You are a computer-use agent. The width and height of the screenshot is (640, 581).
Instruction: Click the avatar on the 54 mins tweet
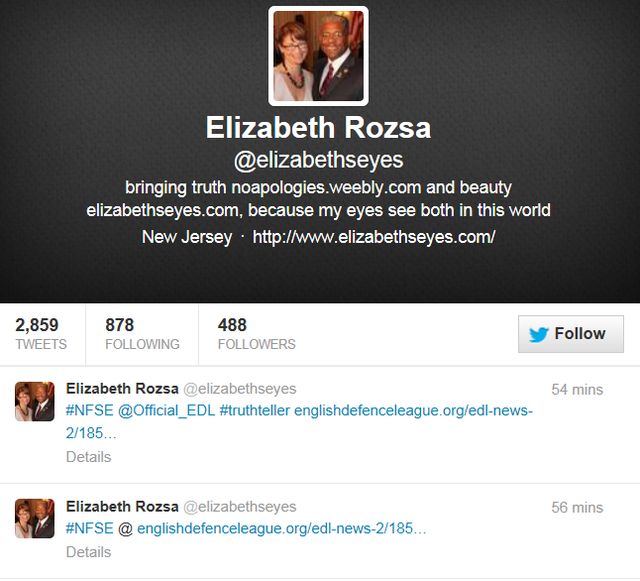(x=35, y=401)
